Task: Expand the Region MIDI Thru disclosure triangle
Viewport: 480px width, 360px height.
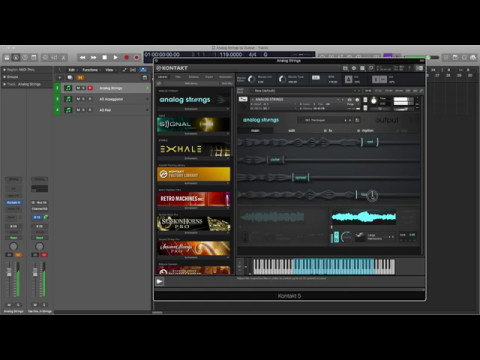Action: [4, 70]
